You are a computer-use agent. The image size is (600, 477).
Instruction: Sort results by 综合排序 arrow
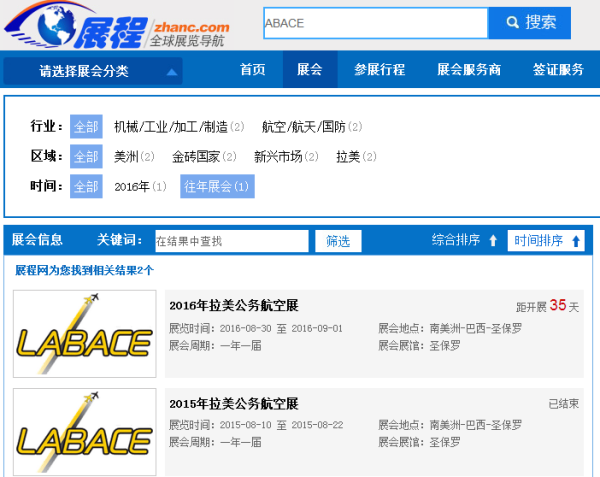pyautogui.click(x=465, y=241)
